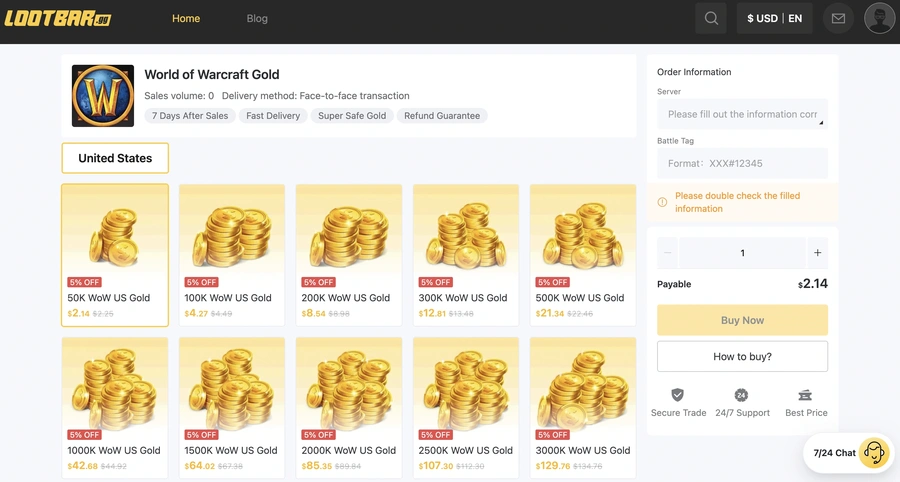
Task: Select the 2500K WoW US Gold card
Action: (x=466, y=408)
